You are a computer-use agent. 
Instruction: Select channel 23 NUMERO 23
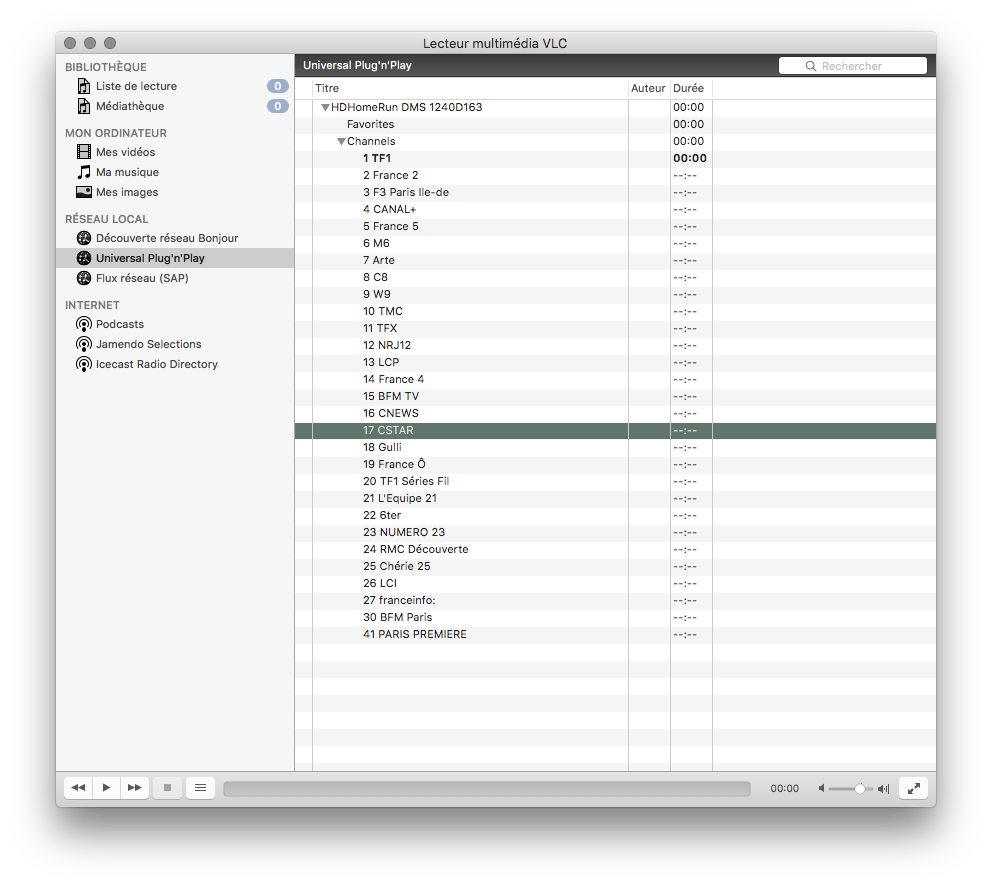click(x=615, y=533)
